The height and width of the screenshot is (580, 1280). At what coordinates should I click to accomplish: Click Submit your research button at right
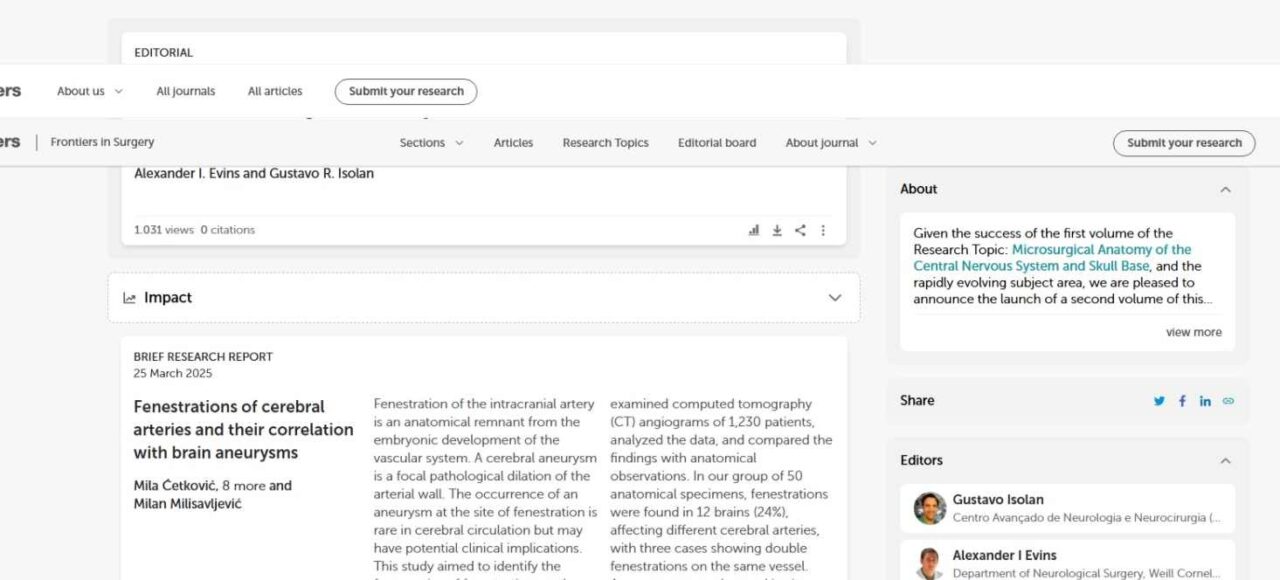pos(1183,143)
